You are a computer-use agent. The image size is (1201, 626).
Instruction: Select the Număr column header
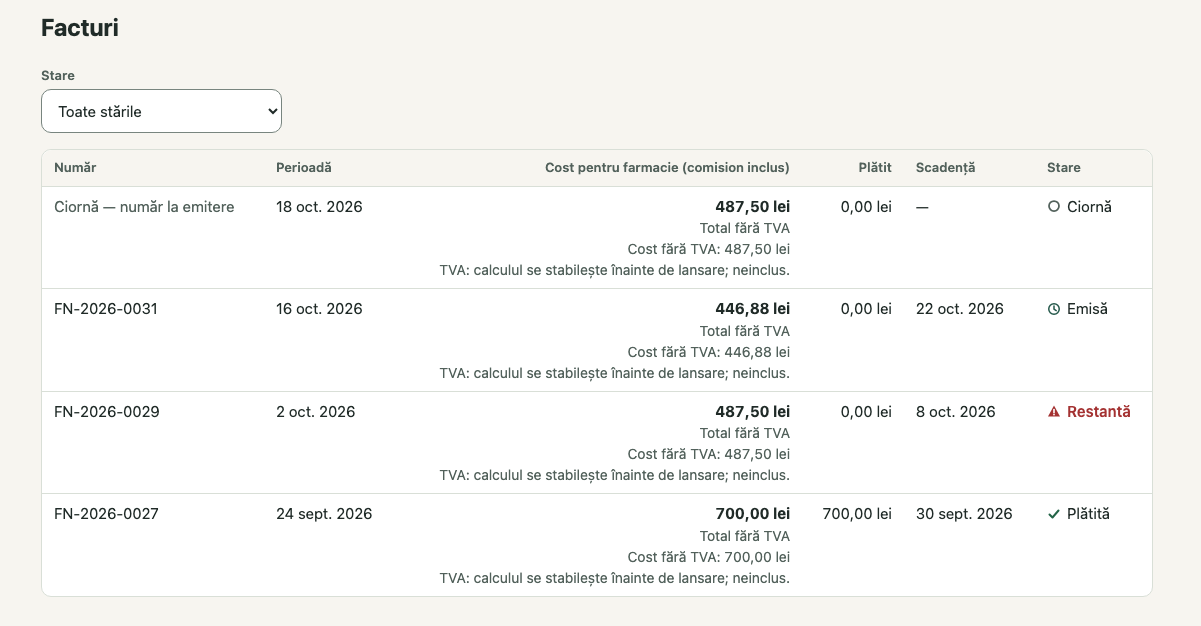75,168
